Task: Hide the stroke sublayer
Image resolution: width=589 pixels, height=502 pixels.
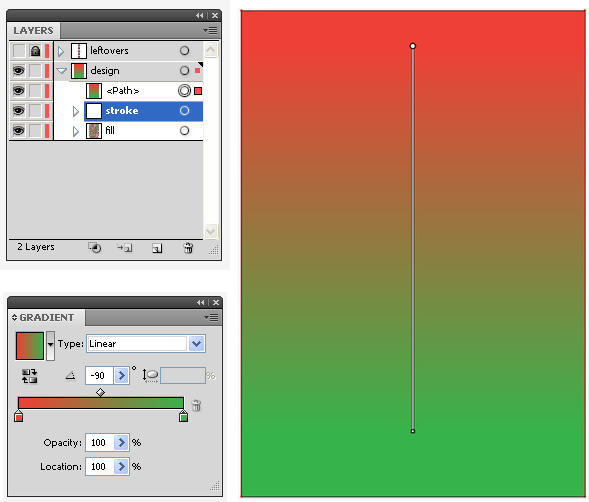Action: pyautogui.click(x=19, y=110)
